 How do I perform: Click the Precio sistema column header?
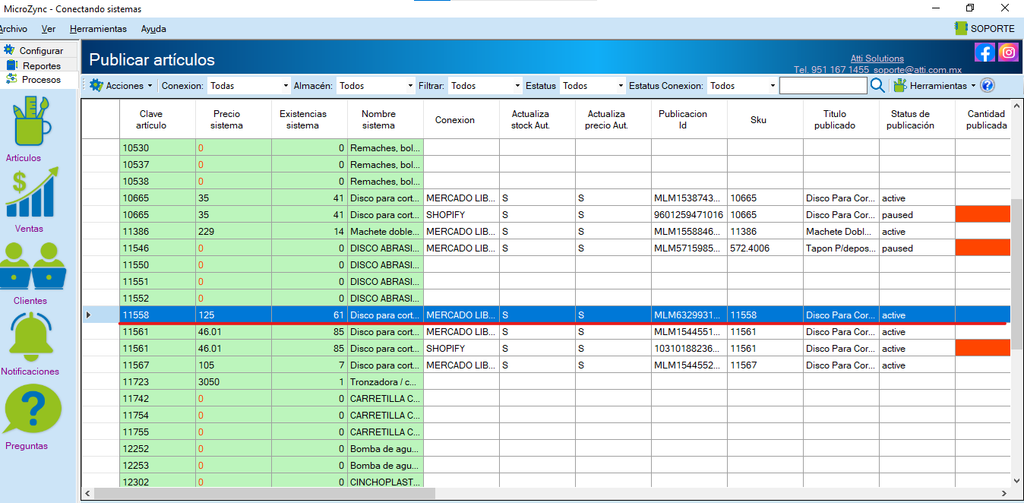[233, 119]
